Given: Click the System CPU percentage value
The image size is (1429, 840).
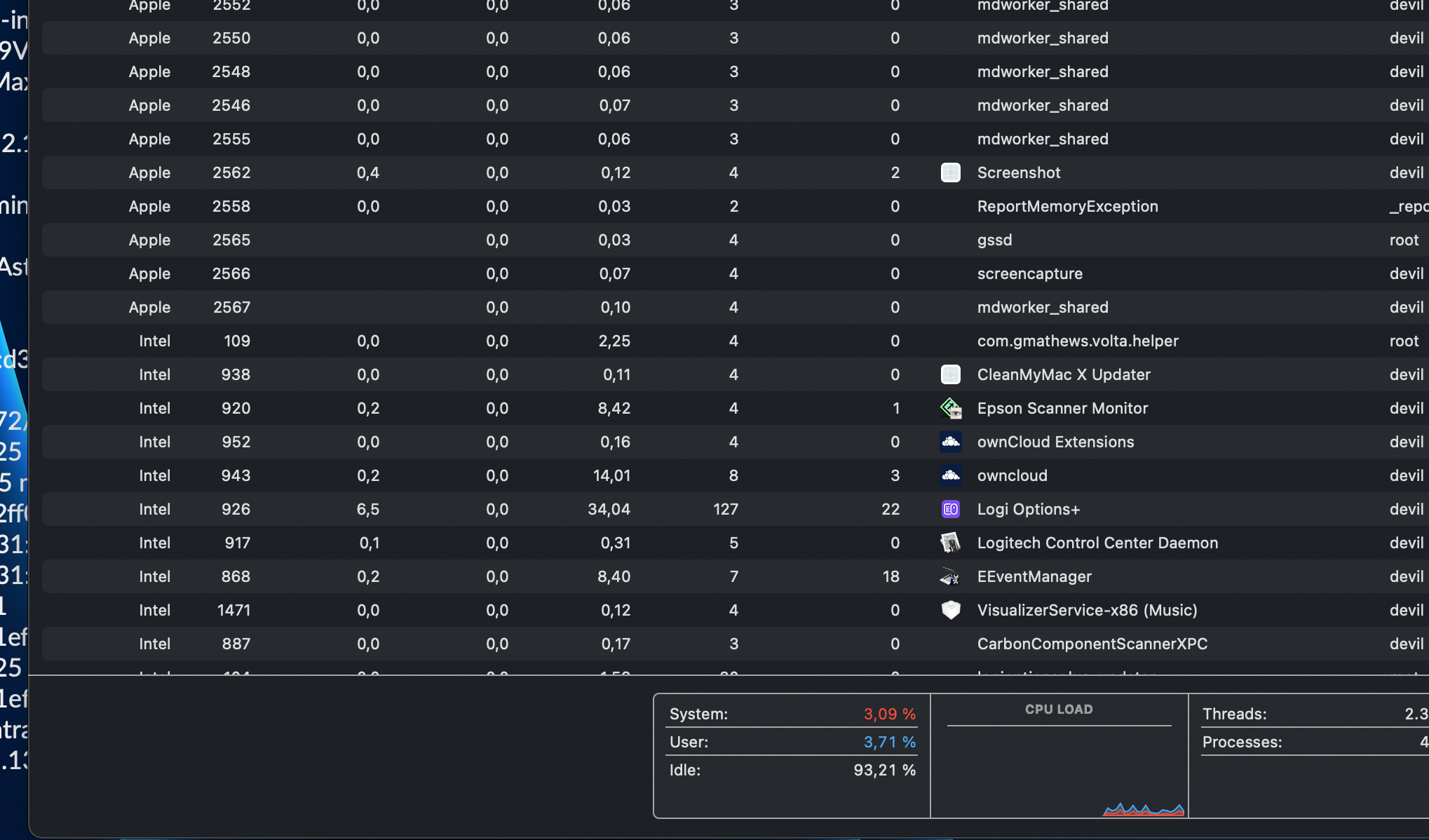Looking at the screenshot, I should [889, 714].
